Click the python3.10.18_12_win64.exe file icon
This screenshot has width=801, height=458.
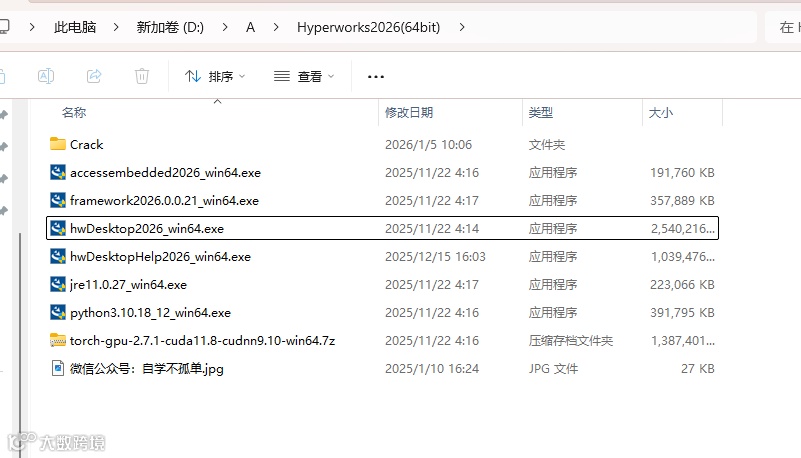tap(58, 312)
